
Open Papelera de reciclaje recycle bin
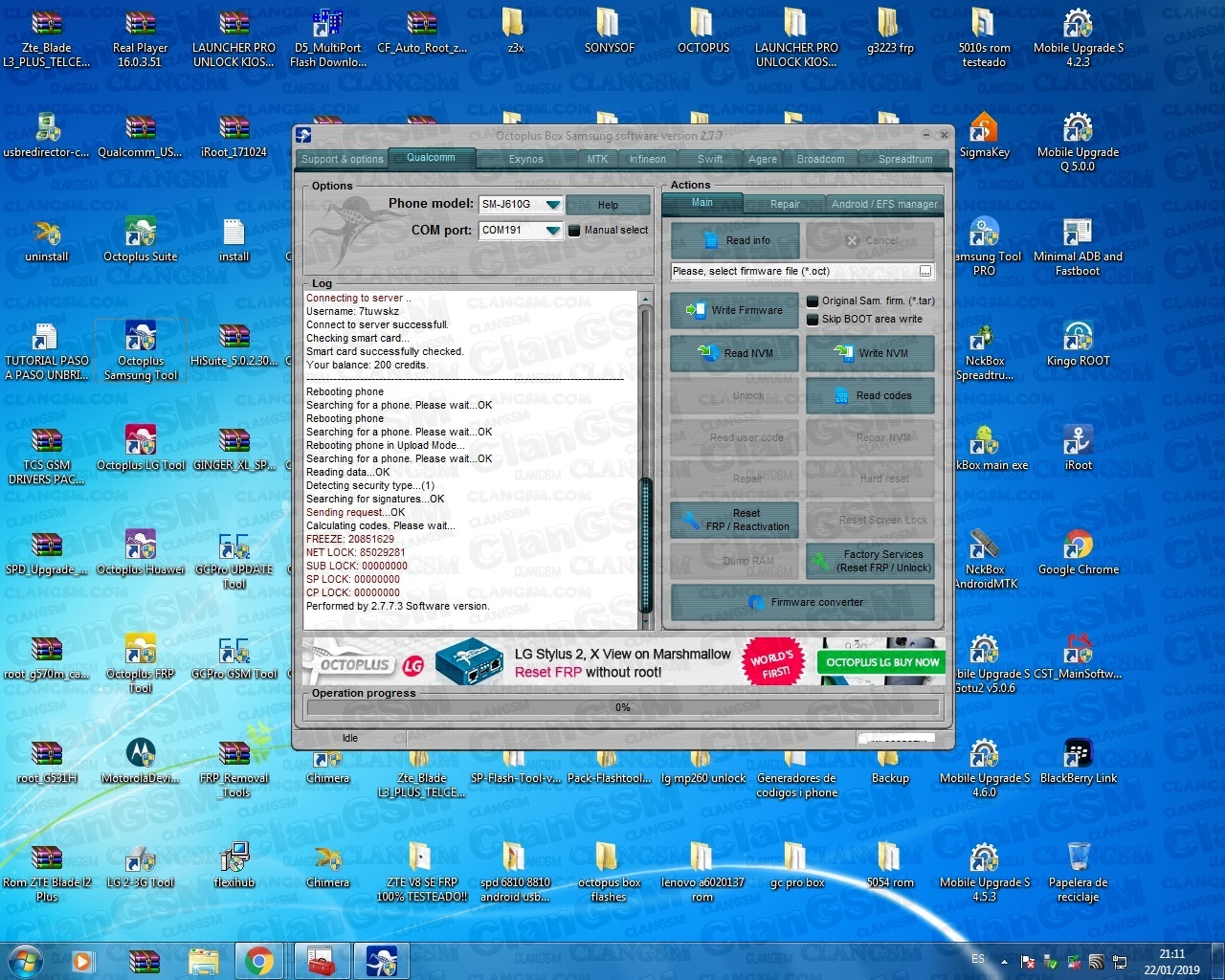[1078, 871]
